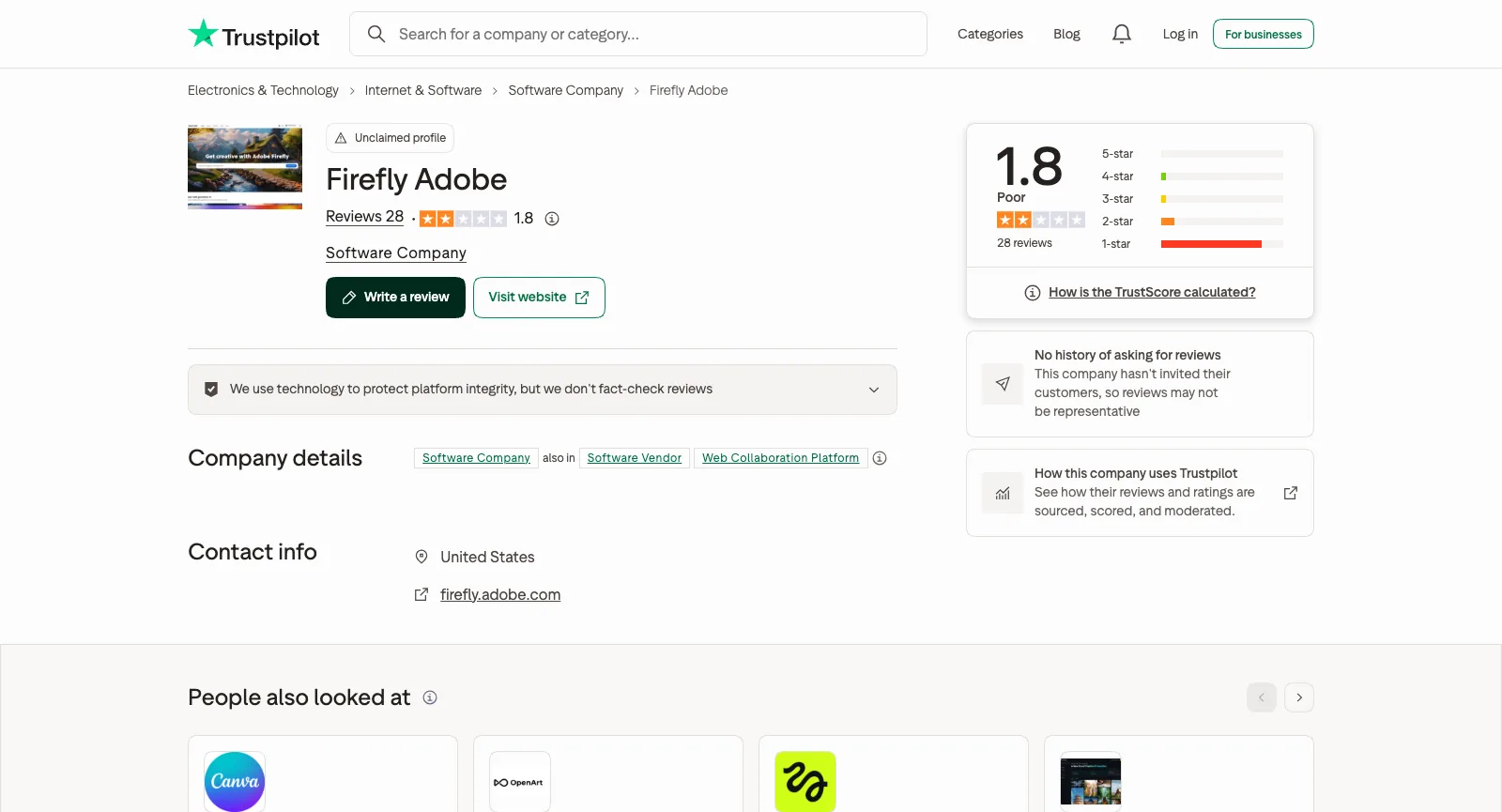Click the Firefly Adobe profile thumbnail

[245, 166]
